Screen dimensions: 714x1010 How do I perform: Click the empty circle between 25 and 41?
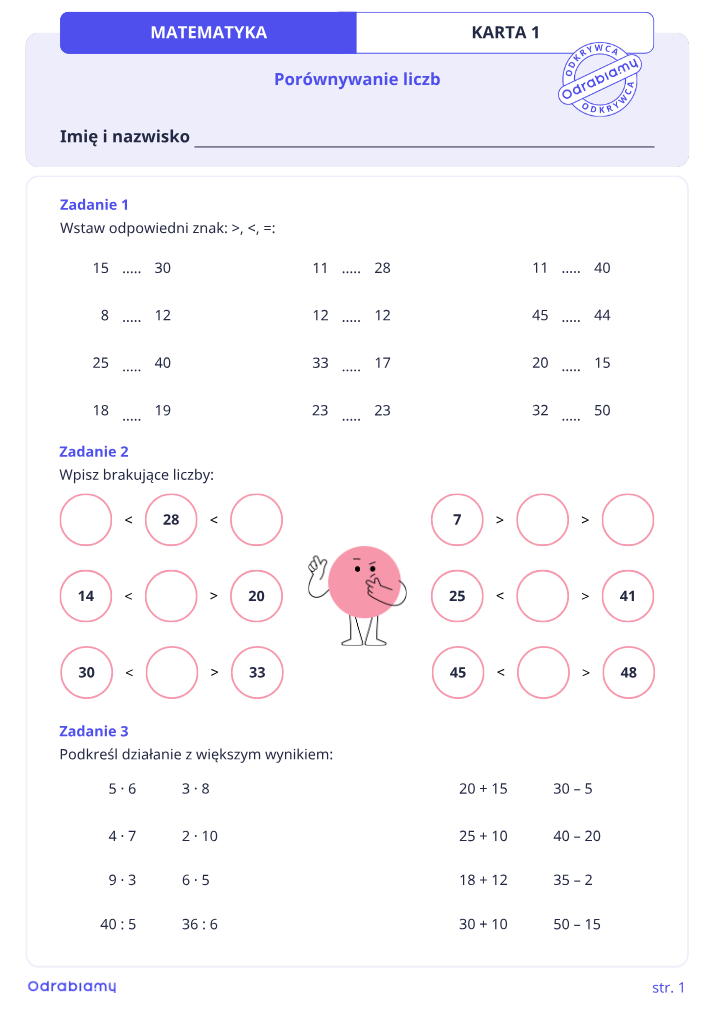543,596
